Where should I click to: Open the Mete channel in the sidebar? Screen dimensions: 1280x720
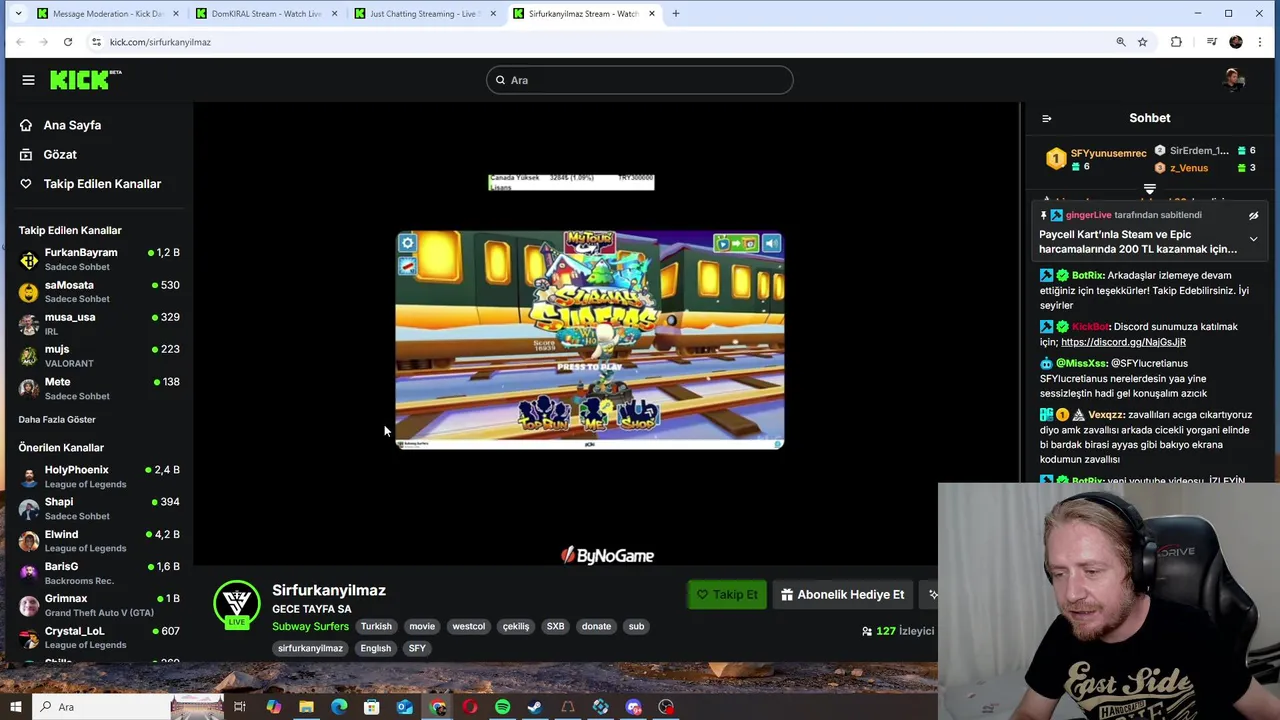98,388
